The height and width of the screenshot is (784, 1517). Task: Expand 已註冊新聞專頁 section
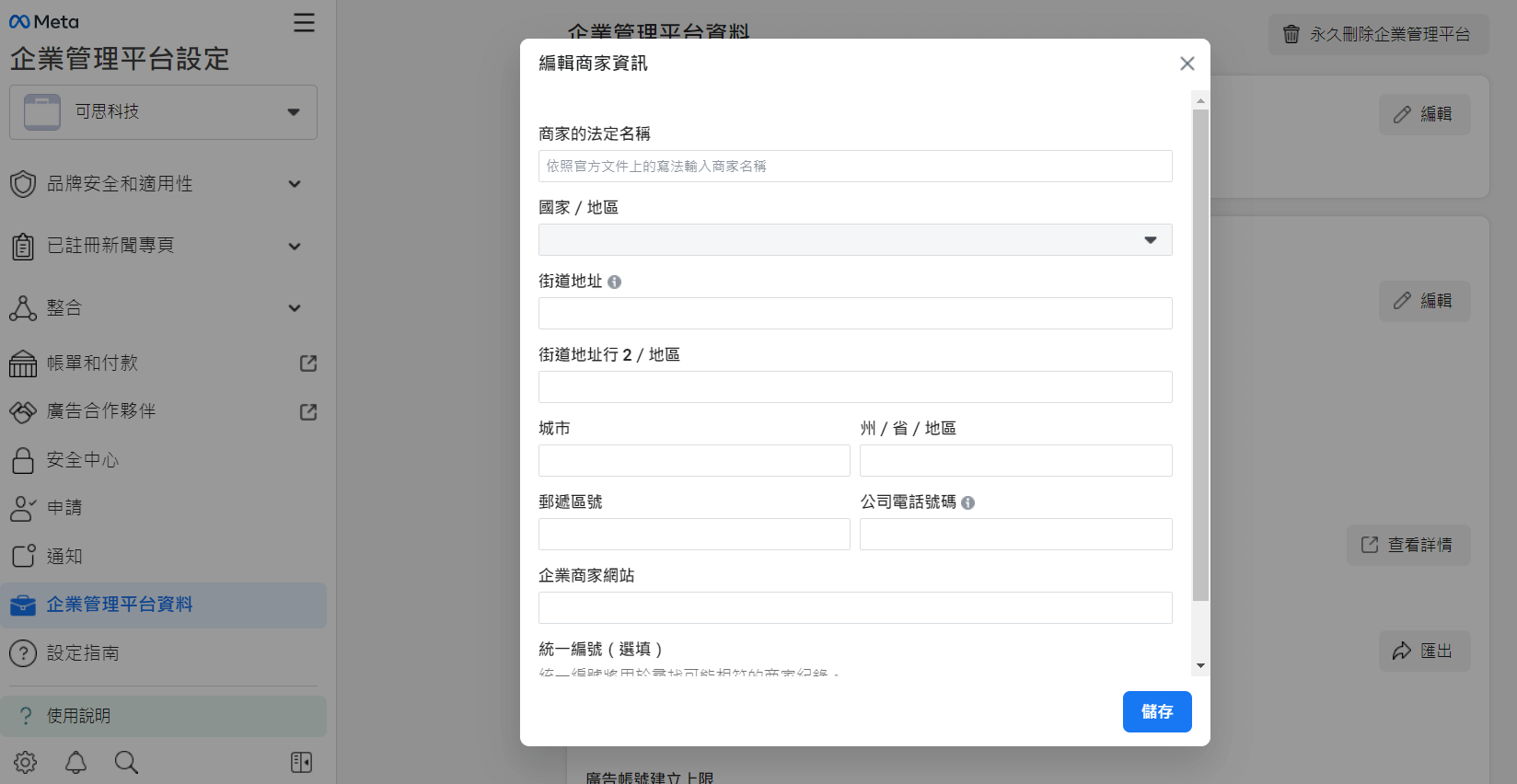coord(295,246)
